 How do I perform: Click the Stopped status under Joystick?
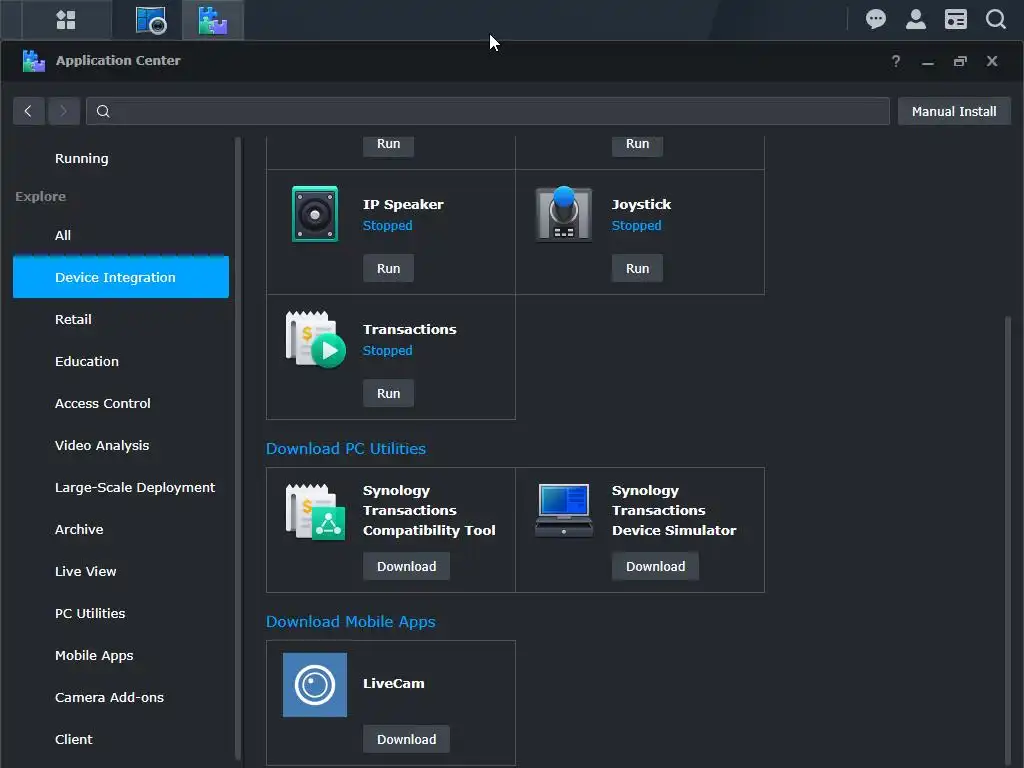pos(636,225)
